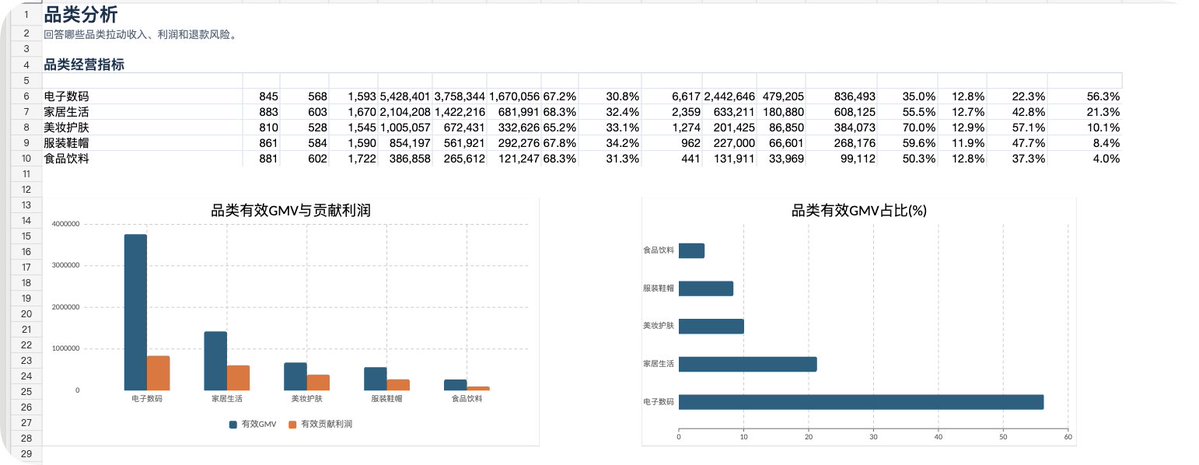Screen dimensions: 1199x465
Task: Click the orange 有效贡献利润 legend swatch
Action: point(293,424)
